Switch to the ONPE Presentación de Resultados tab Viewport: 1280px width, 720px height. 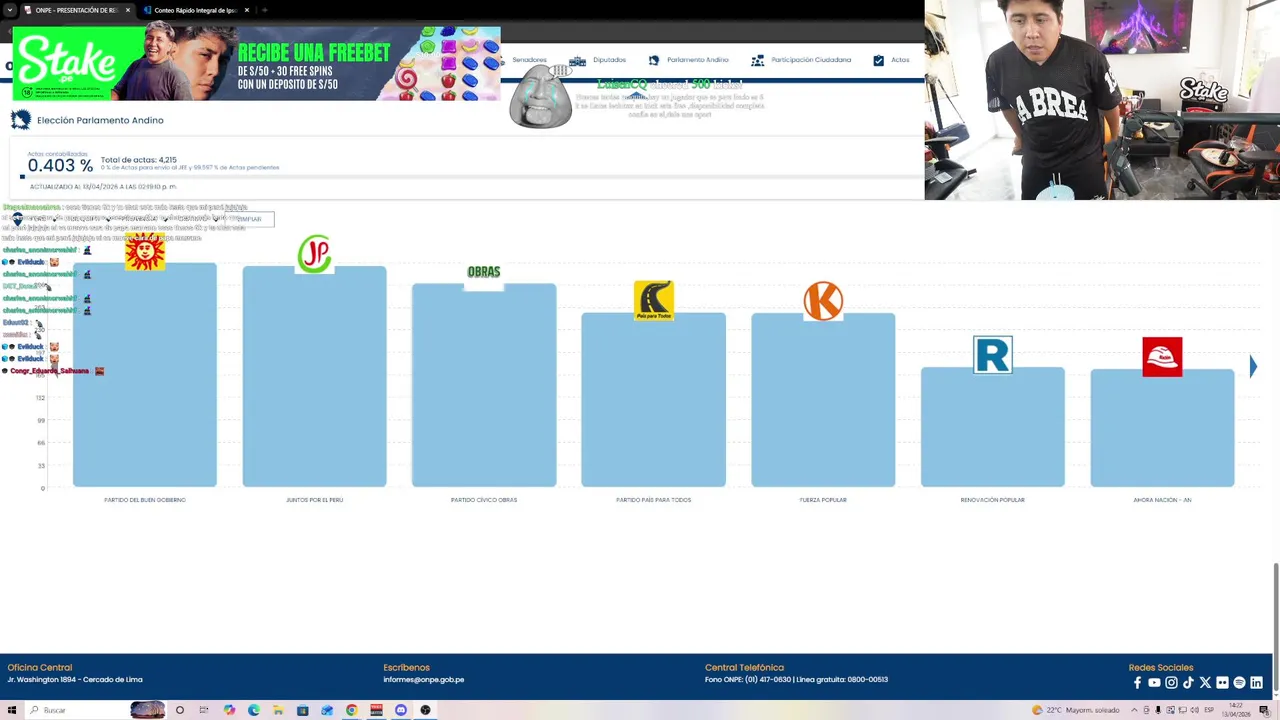(x=75, y=10)
